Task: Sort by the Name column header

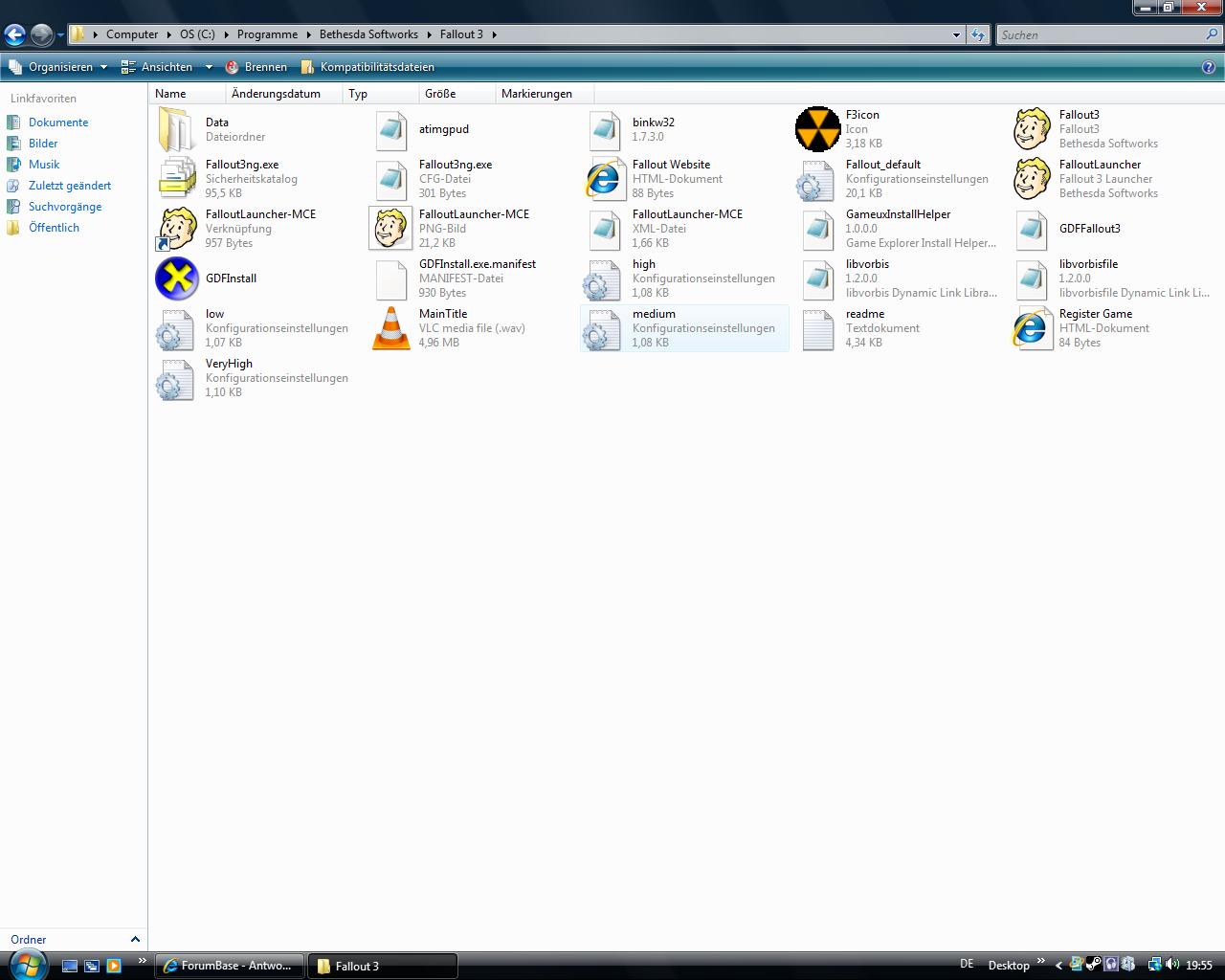Action: click(x=189, y=94)
